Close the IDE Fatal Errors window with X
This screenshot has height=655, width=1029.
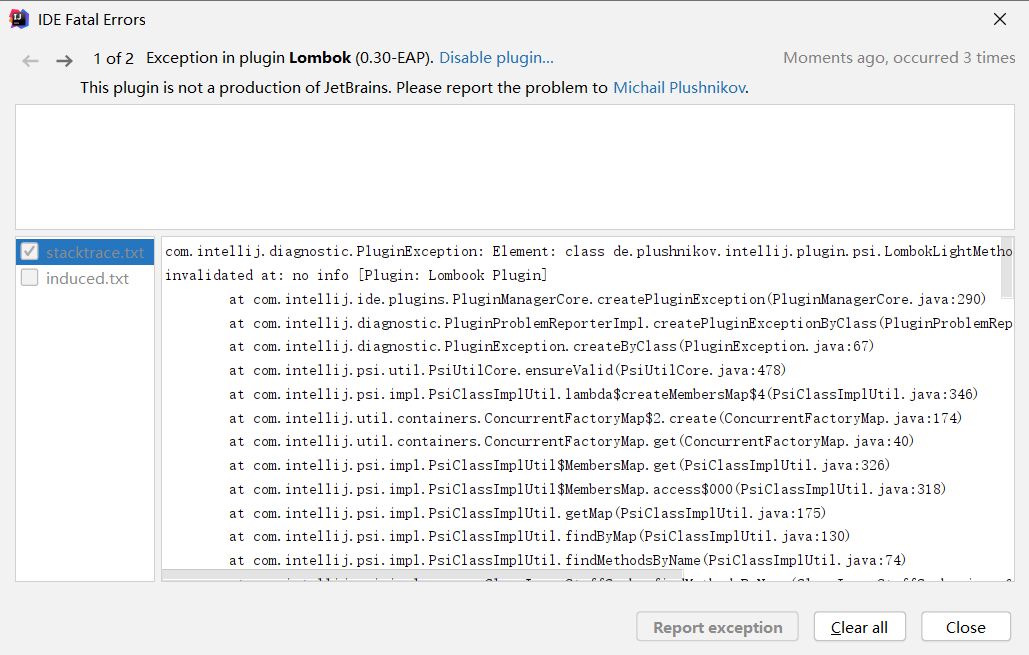coord(999,19)
